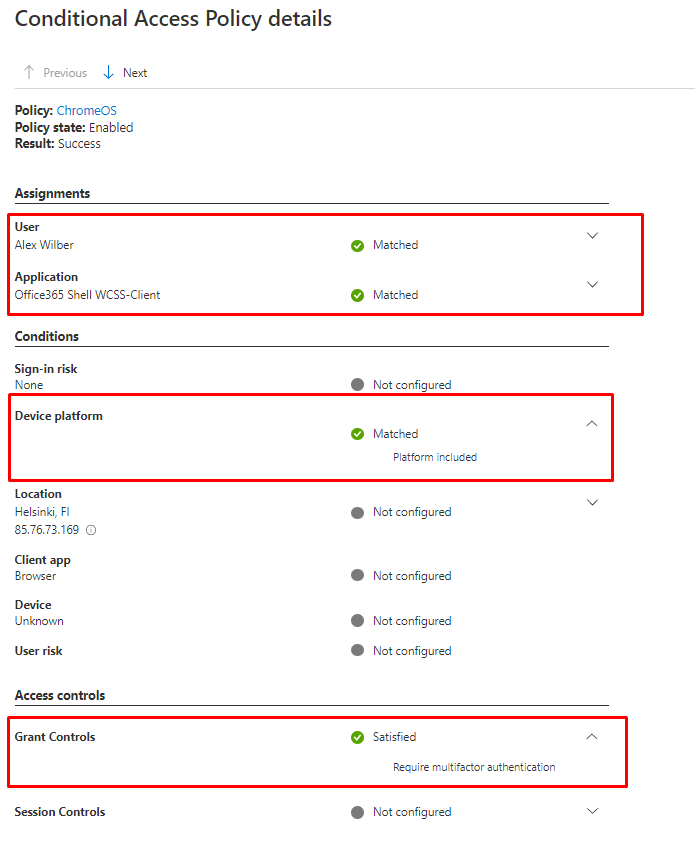Click the green Matched checkmark for Application

[x=357, y=295]
